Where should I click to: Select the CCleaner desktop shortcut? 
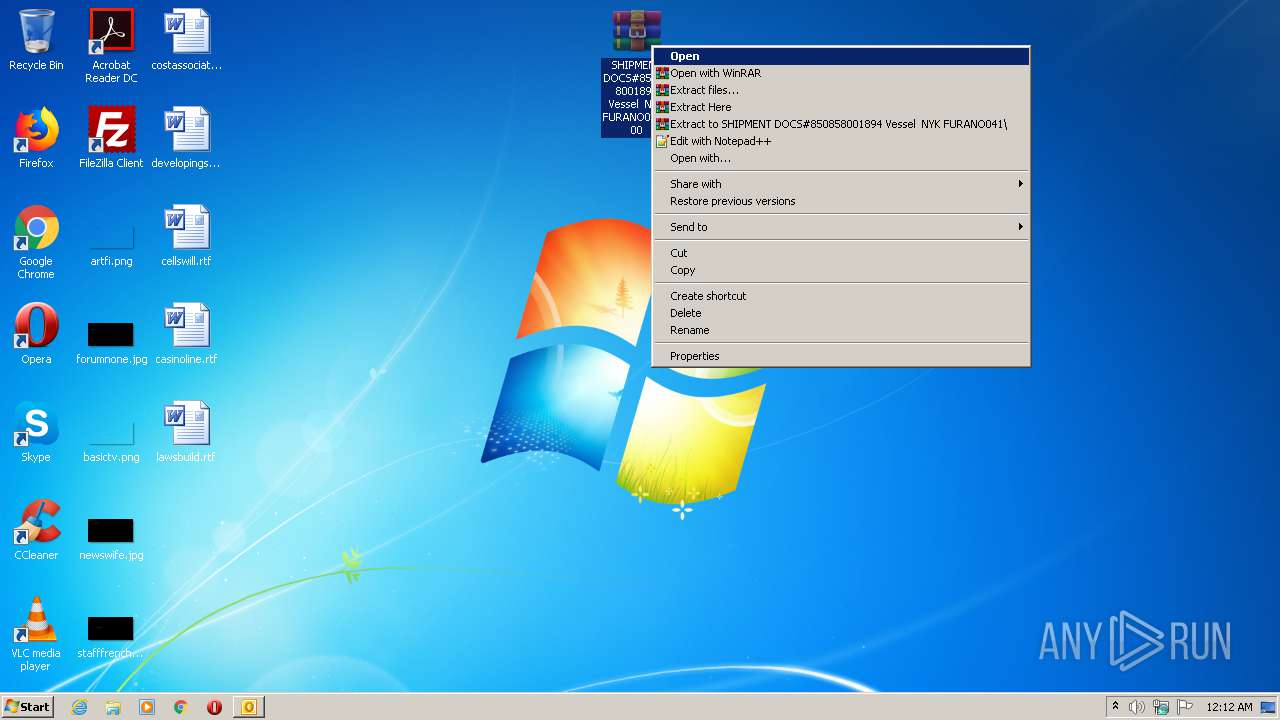pos(36,530)
